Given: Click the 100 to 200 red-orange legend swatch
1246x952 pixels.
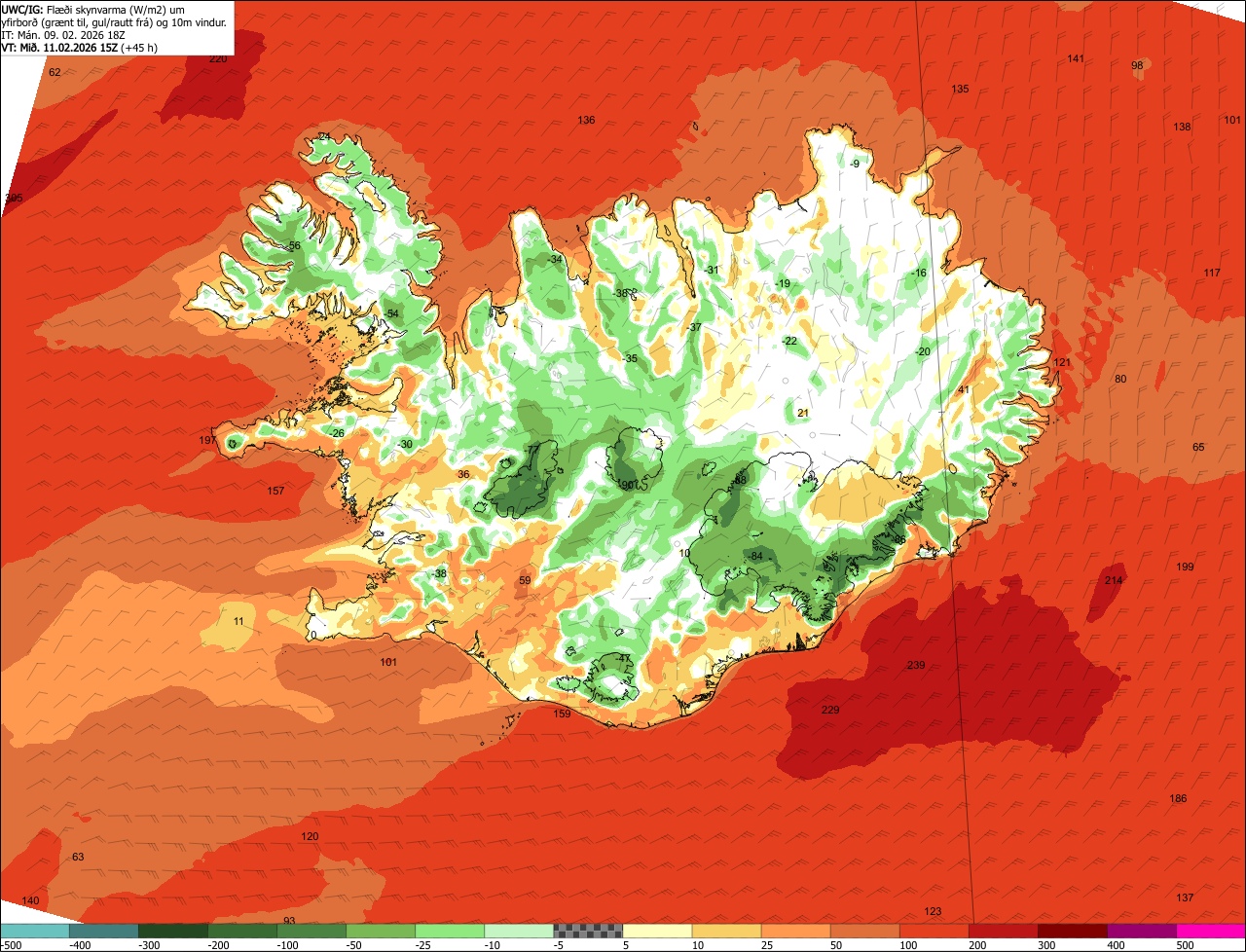Looking at the screenshot, I should [934, 931].
